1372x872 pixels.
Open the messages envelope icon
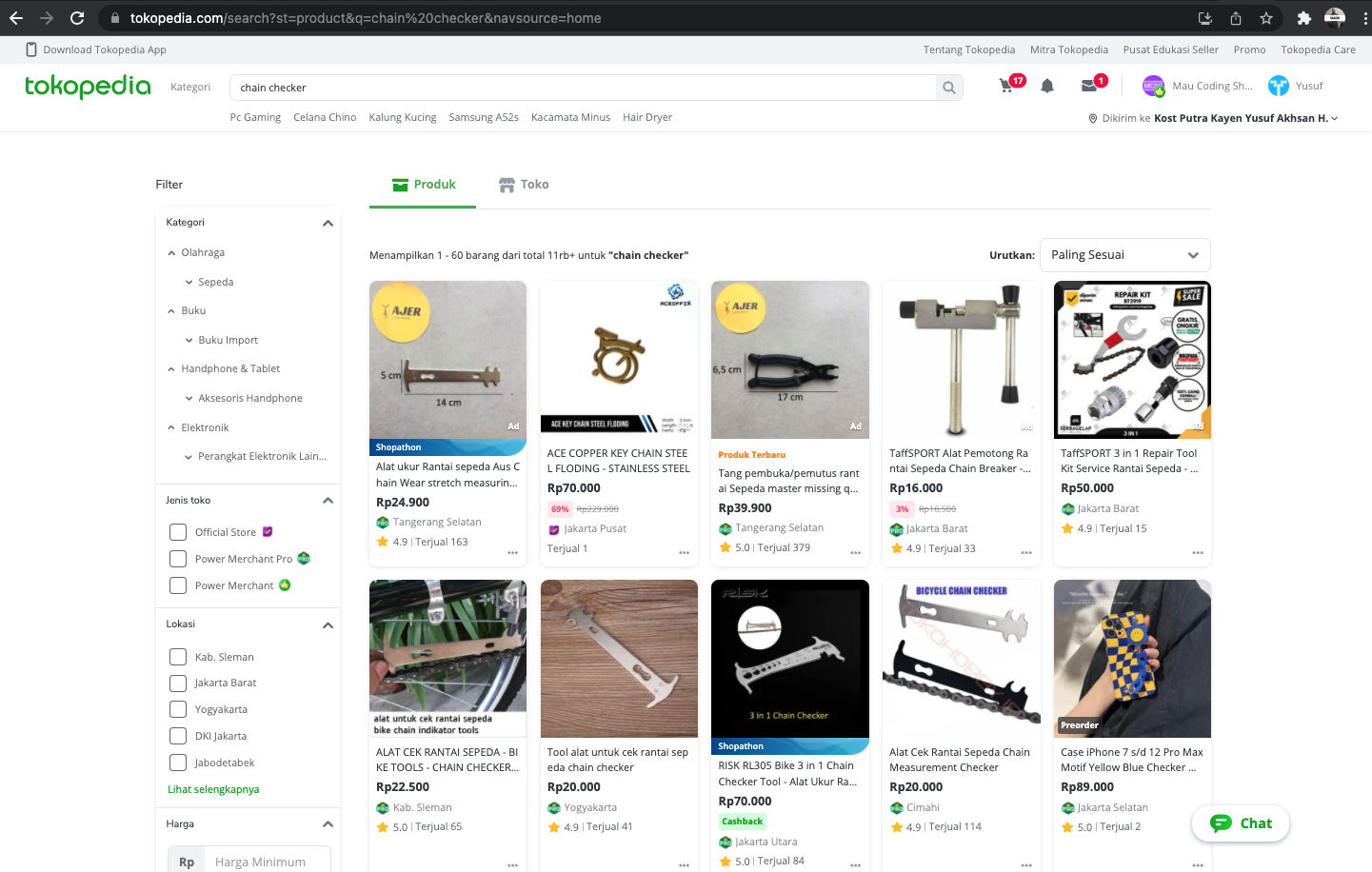pos(1089,86)
